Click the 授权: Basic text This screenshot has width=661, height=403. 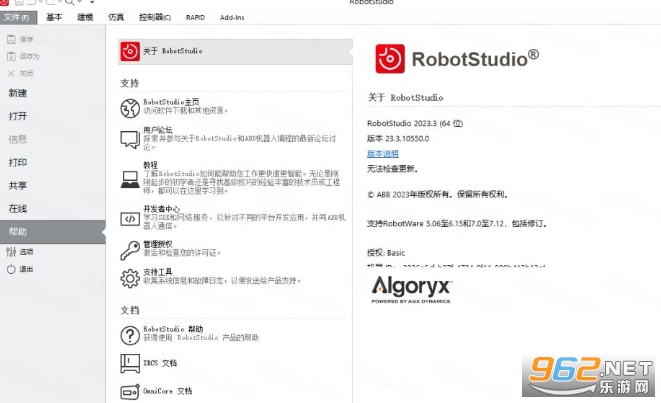[386, 253]
